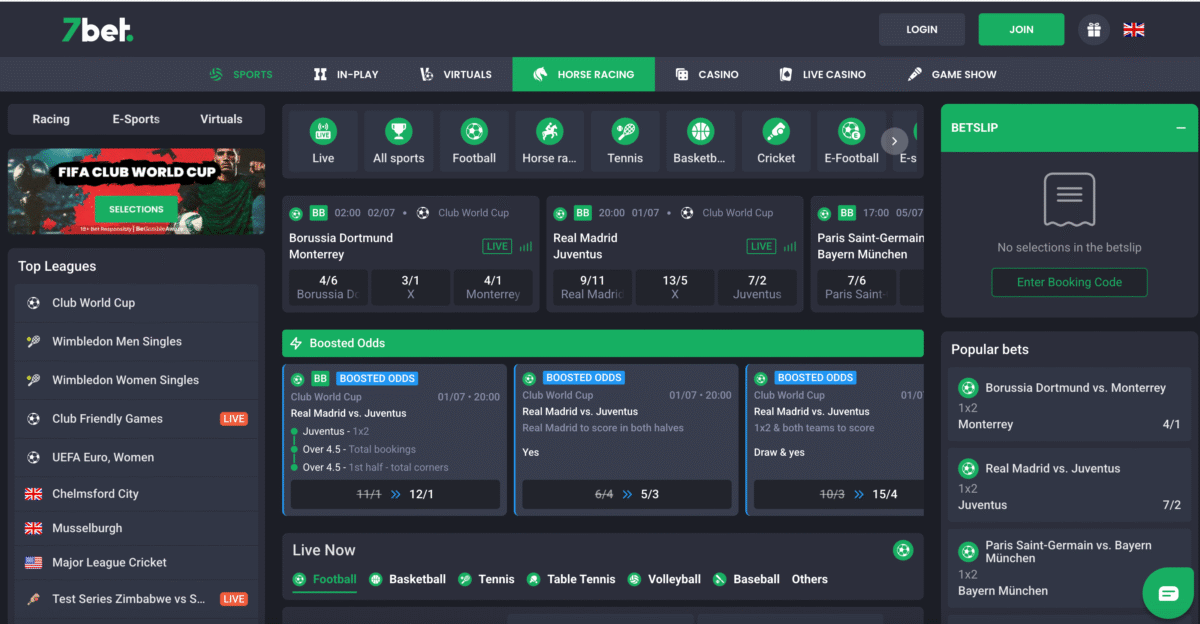Screen dimensions: 1200x624
Task: Open Club Friendly Games league
Action: 136,419
